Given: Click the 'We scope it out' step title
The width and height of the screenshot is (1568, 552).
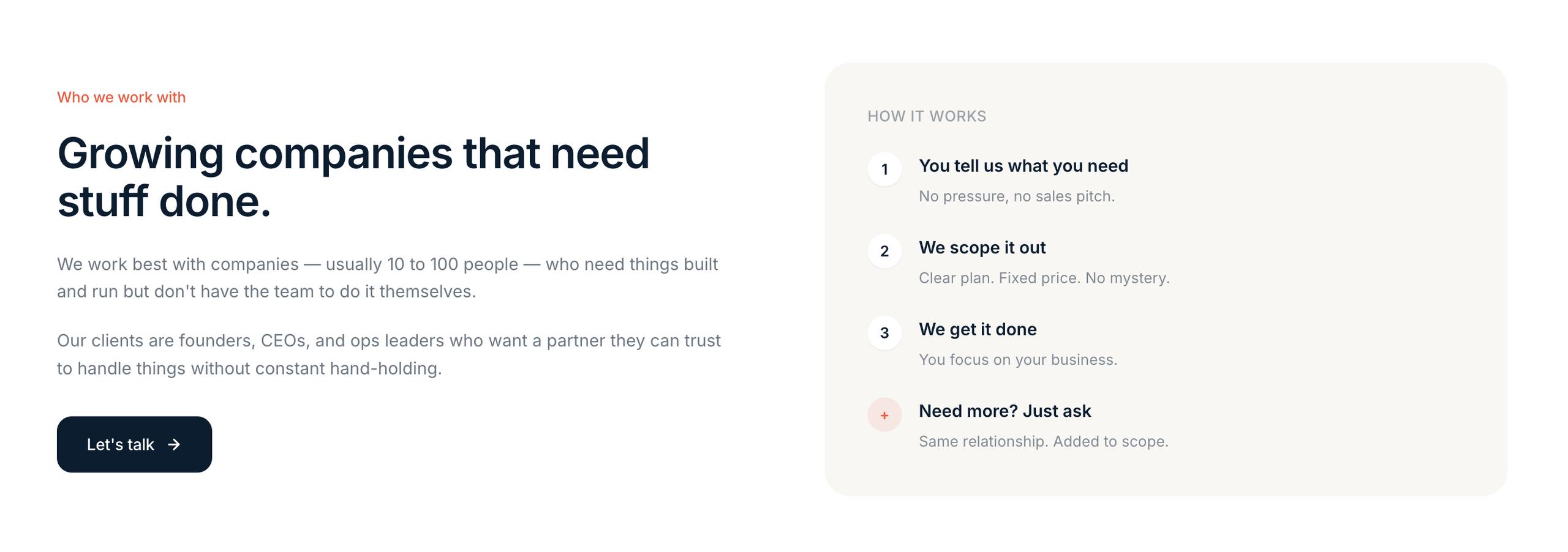Looking at the screenshot, I should coord(982,248).
